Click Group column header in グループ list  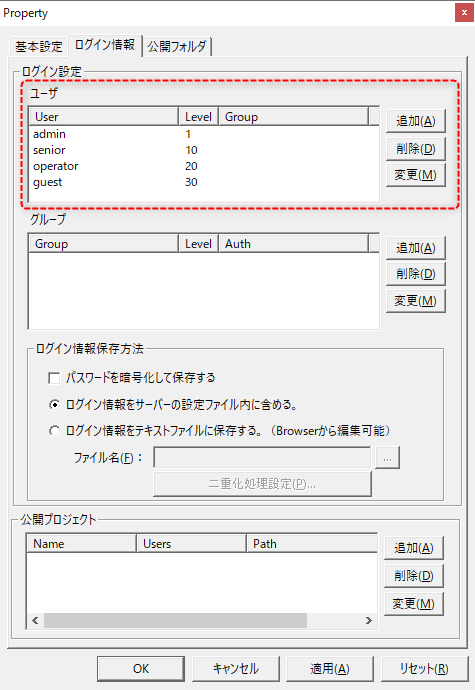(x=104, y=244)
